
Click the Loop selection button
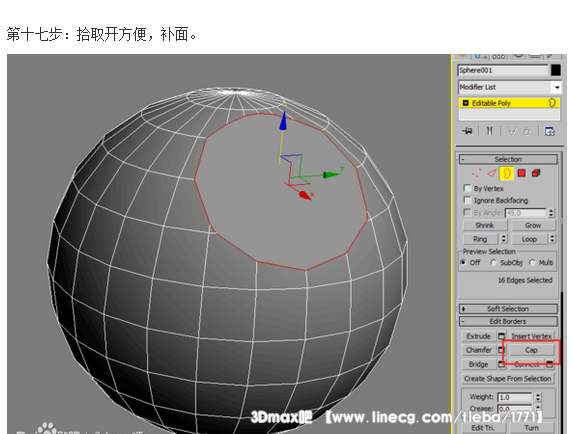(529, 239)
